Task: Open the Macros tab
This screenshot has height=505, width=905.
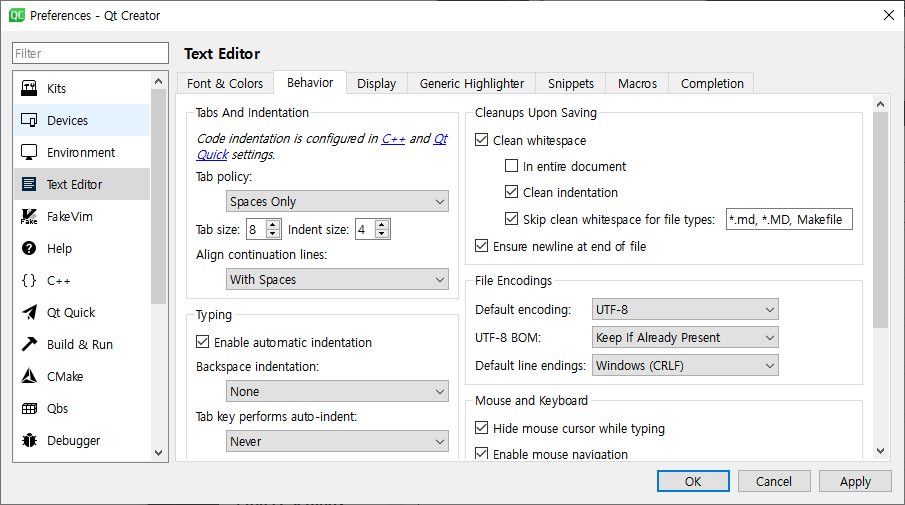Action: pyautogui.click(x=637, y=84)
